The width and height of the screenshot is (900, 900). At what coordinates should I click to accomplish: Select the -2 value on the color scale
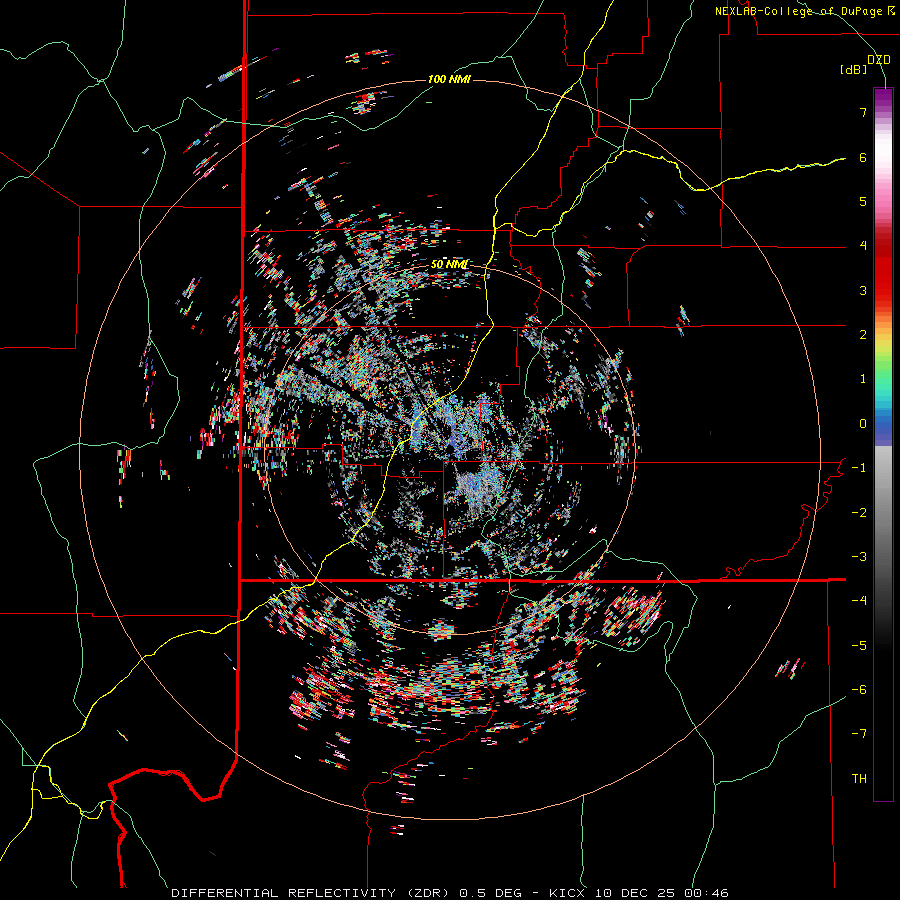pyautogui.click(x=859, y=513)
